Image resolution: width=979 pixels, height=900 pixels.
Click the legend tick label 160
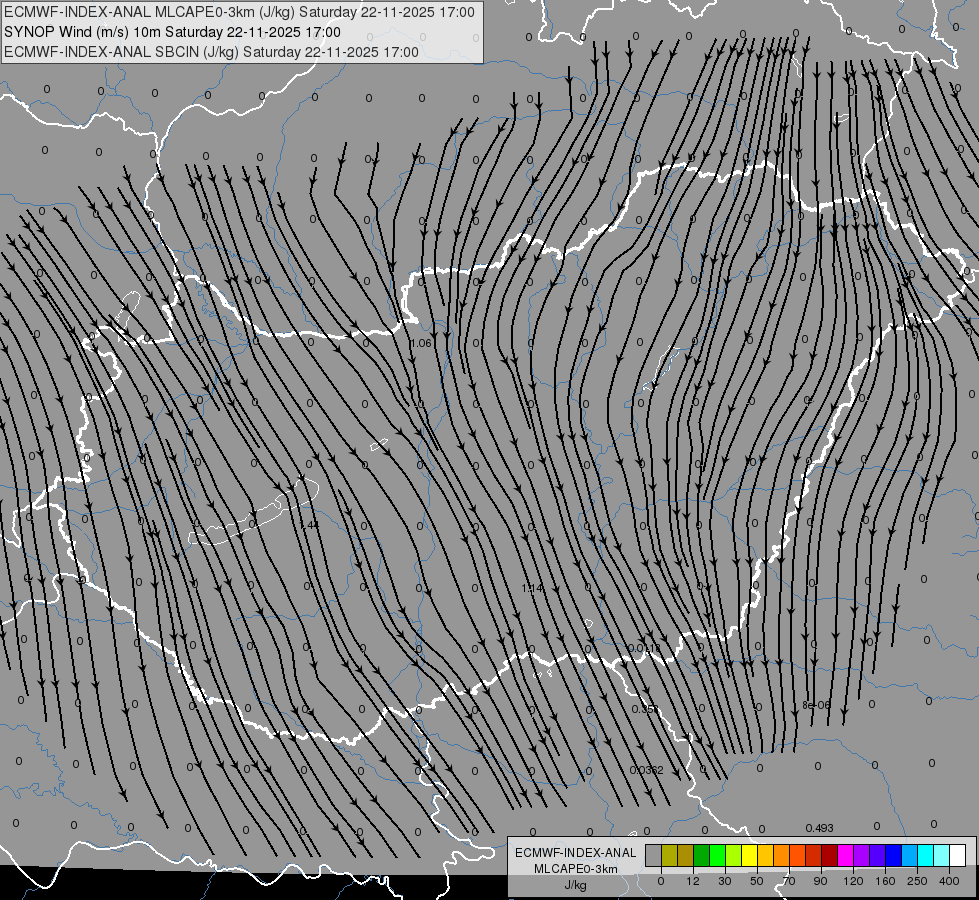pyautogui.click(x=885, y=881)
